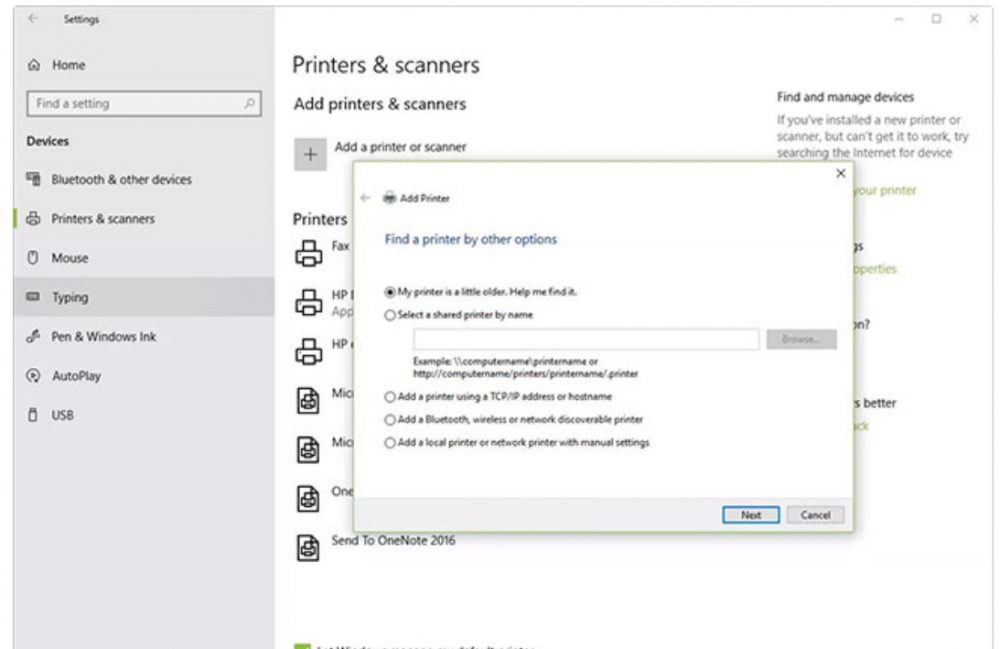Click the plus icon to add a printer
This screenshot has height=649, width=1000.
[x=310, y=155]
